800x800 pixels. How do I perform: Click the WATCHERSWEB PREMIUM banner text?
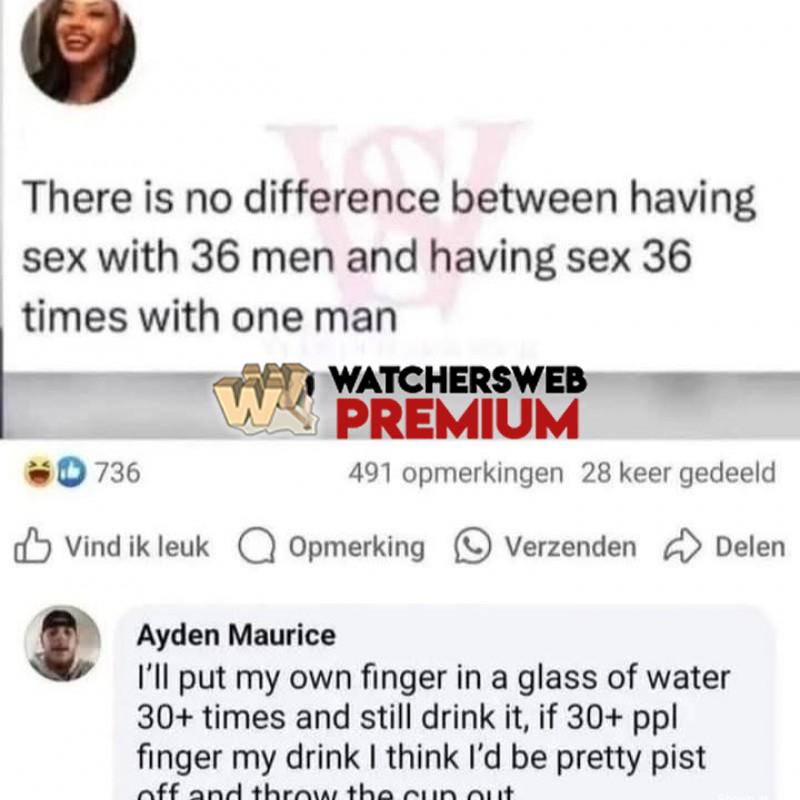457,402
